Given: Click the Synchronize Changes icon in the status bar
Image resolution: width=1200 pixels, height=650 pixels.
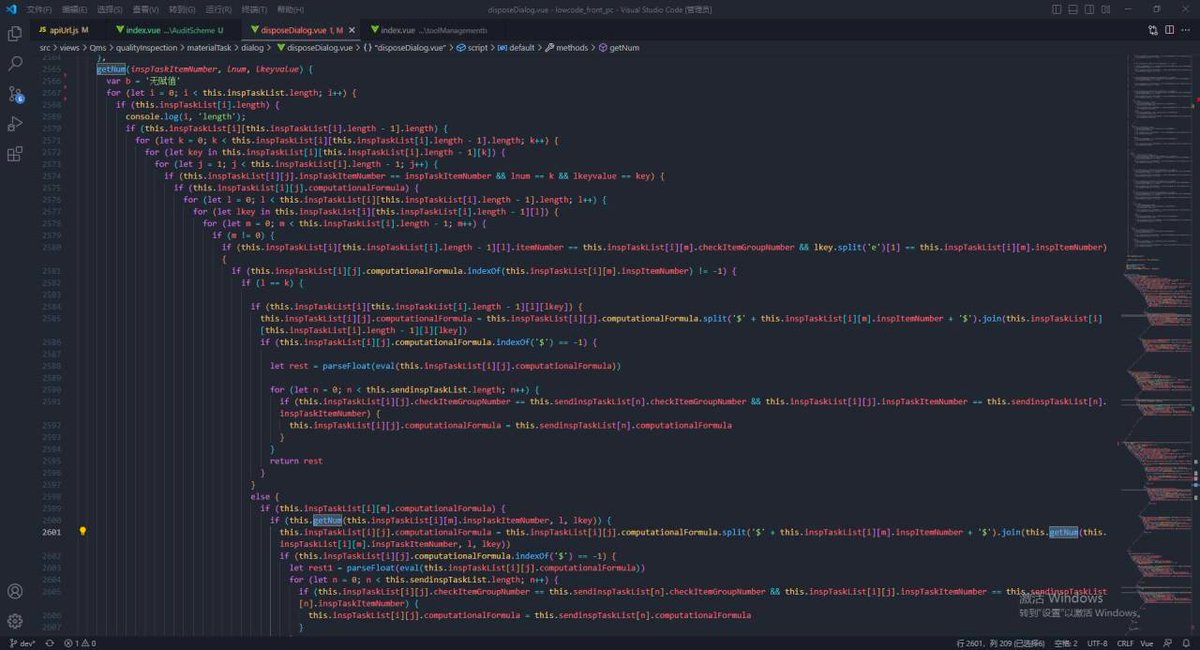Looking at the screenshot, I should [x=50, y=643].
